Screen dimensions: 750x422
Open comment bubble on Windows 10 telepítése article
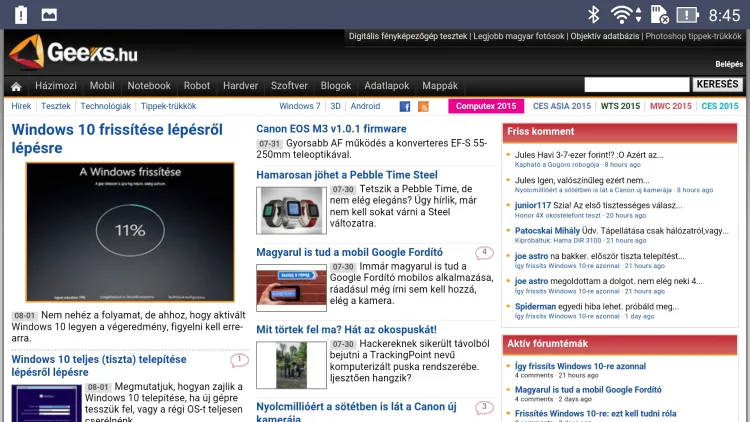pyautogui.click(x=239, y=360)
